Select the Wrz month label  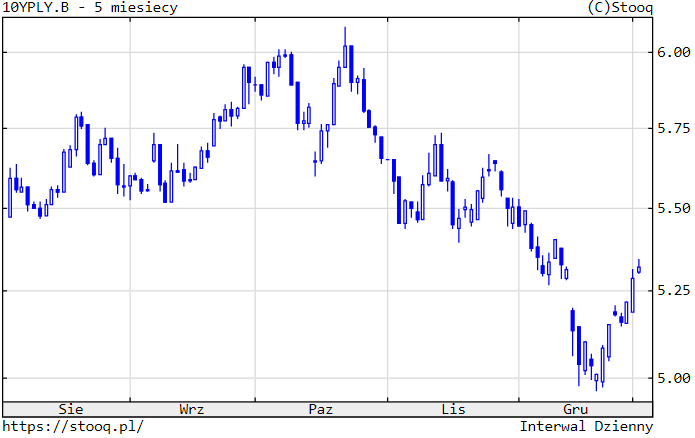[x=192, y=409]
